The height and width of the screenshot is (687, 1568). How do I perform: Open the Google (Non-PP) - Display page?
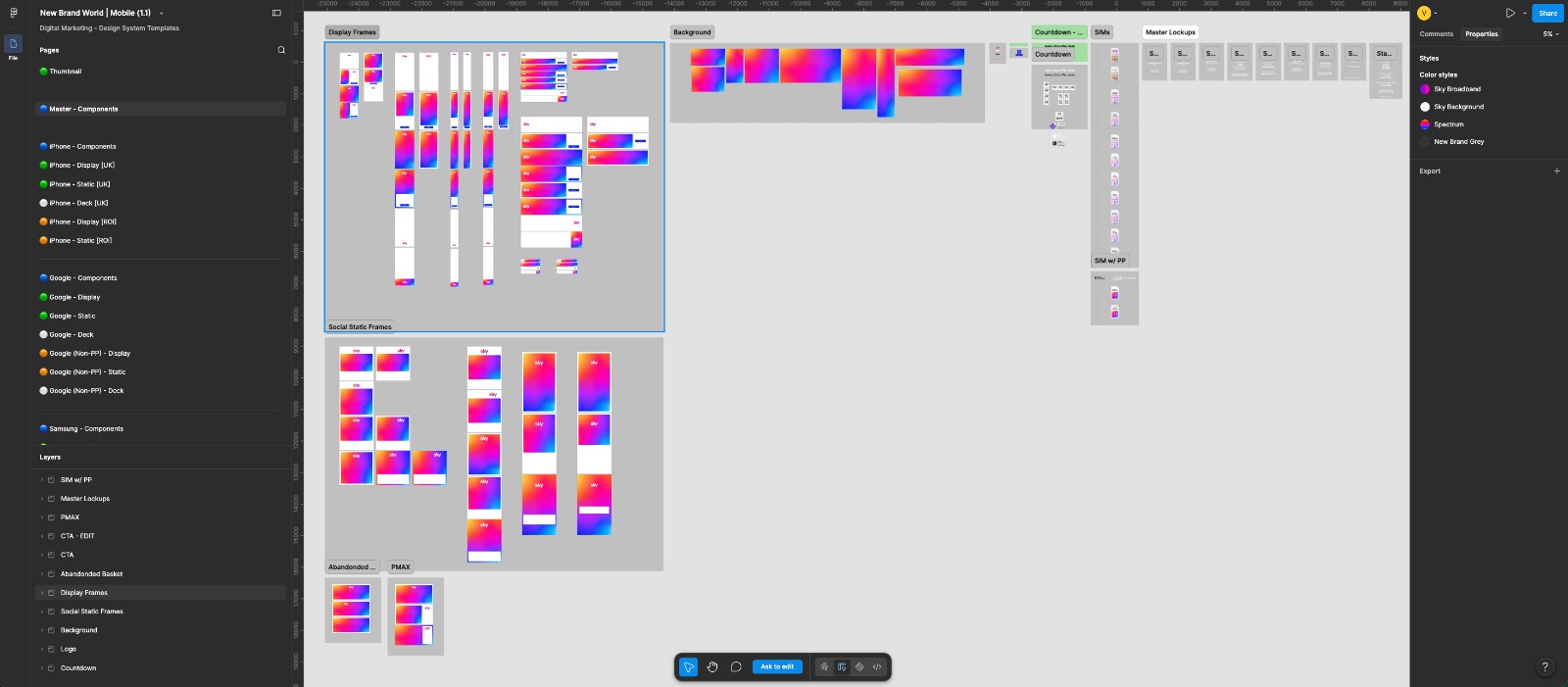160,353
